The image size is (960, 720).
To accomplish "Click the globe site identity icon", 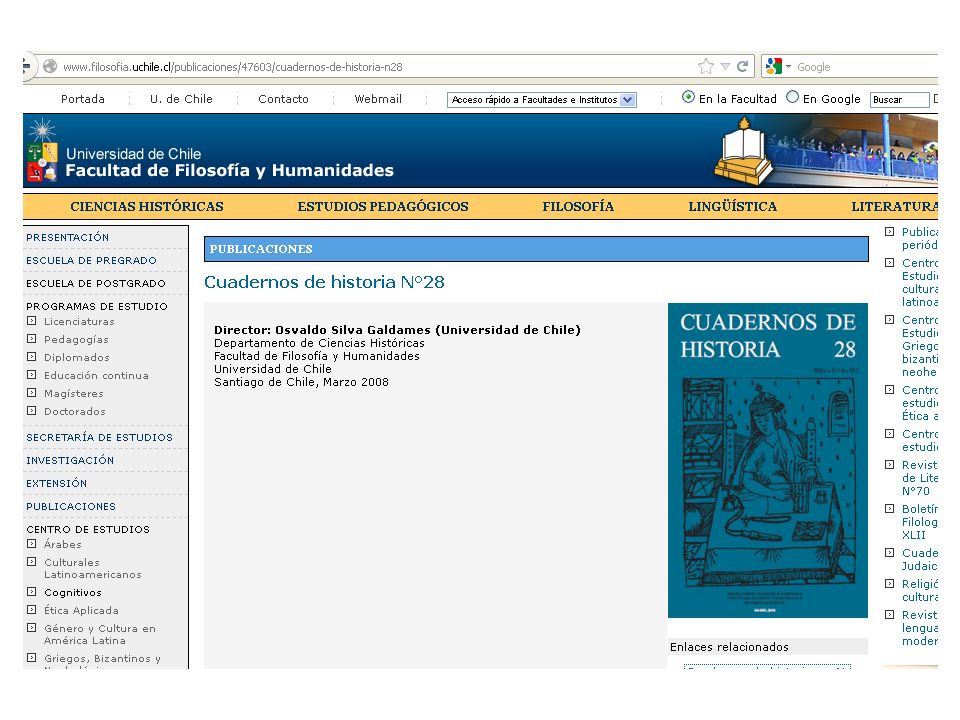I will (50, 66).
